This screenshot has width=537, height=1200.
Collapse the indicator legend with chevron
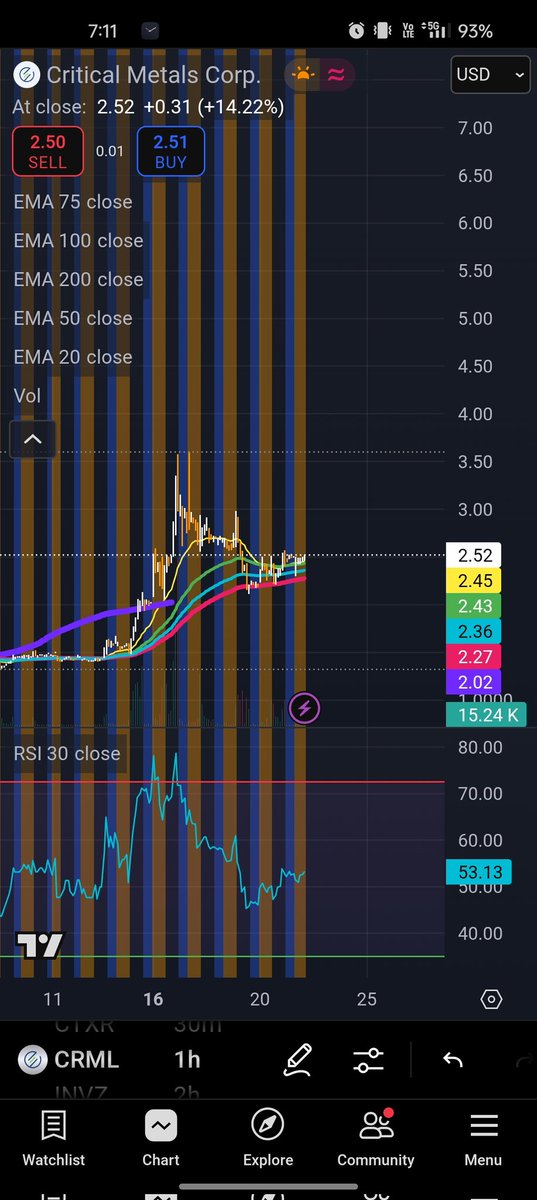click(x=32, y=439)
